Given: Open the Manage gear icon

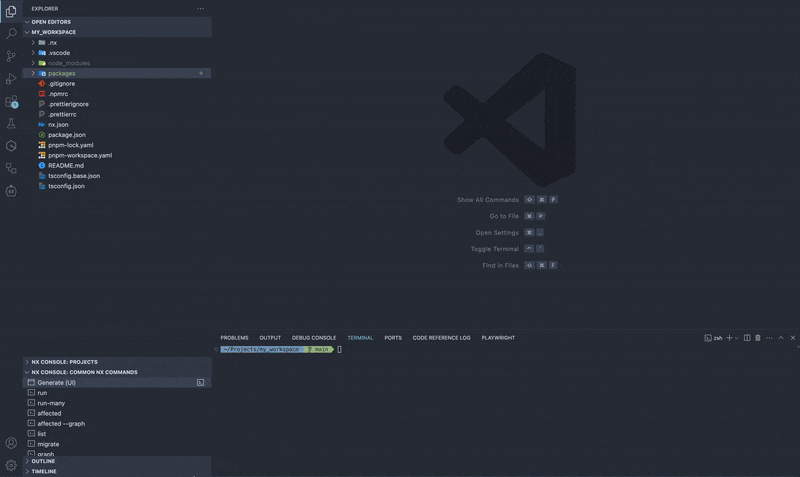Looking at the screenshot, I should (x=11, y=465).
